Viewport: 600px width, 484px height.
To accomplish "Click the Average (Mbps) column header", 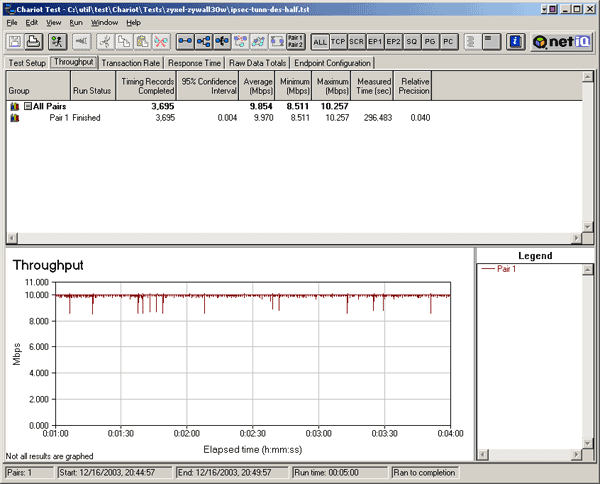I will coord(258,85).
